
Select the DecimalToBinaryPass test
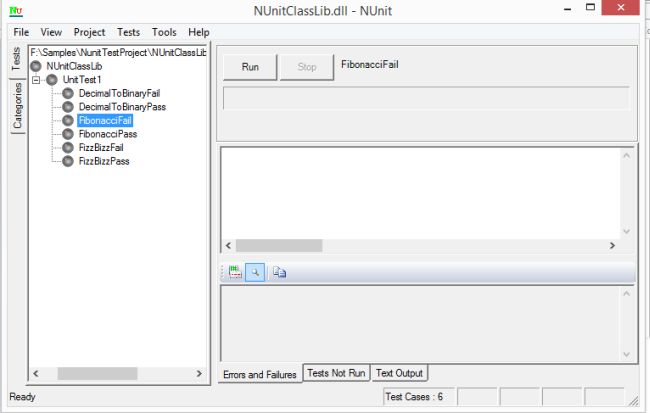(122, 107)
